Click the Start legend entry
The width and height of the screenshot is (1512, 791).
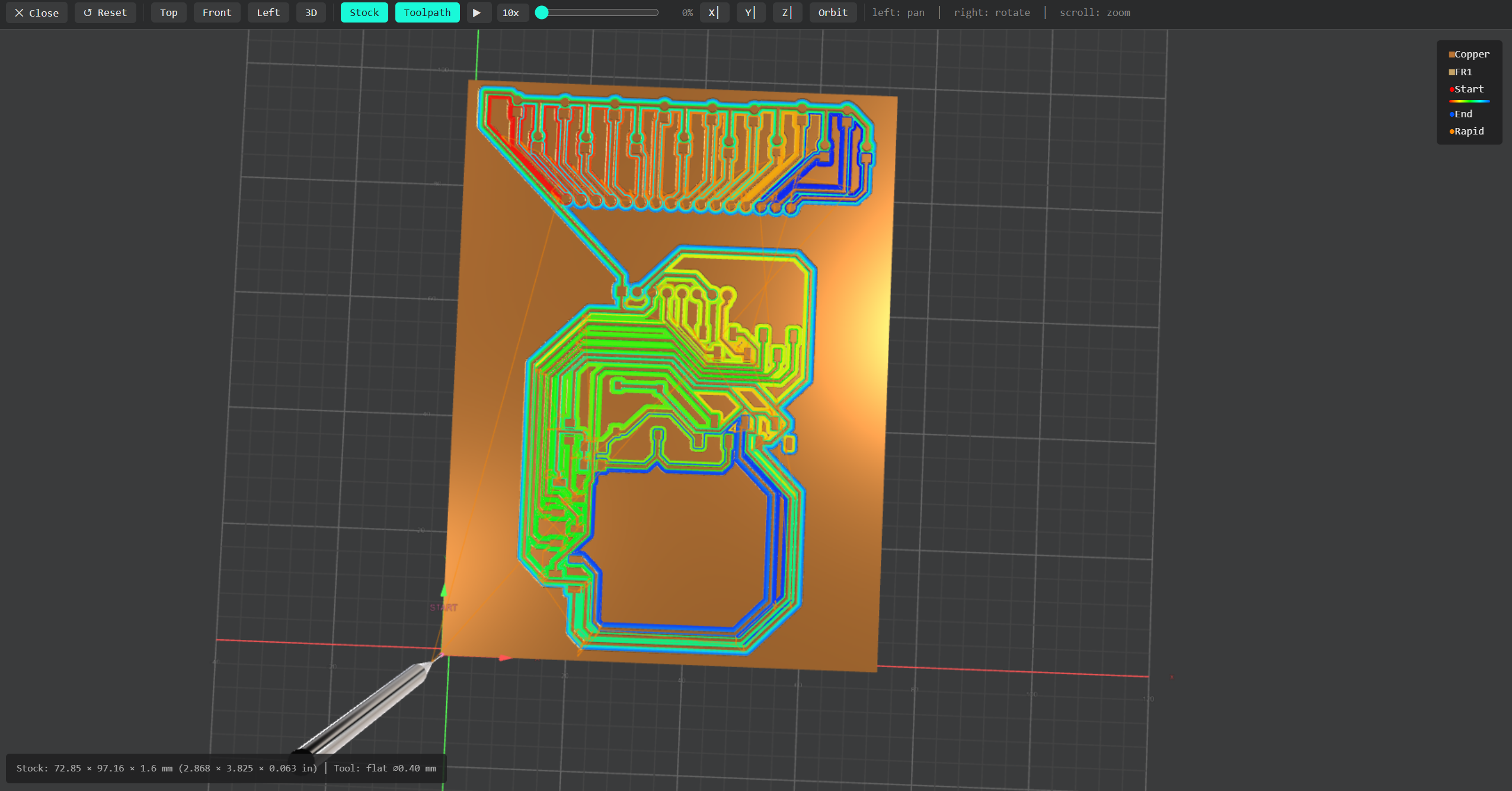[1467, 89]
